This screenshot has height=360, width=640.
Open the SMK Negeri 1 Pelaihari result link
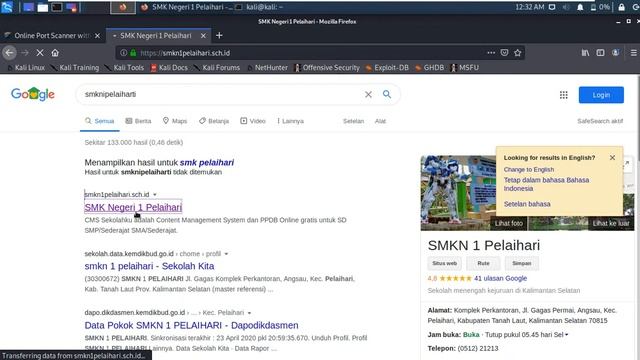tap(133, 207)
